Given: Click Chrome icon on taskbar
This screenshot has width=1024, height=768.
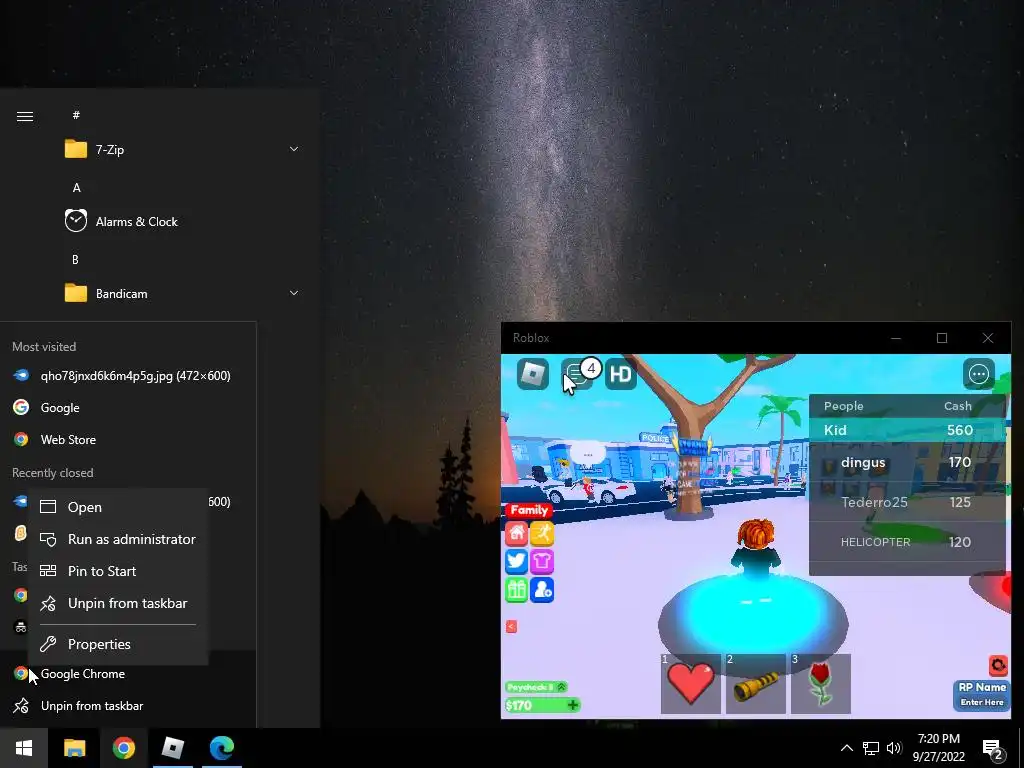Looking at the screenshot, I should (x=123, y=748).
